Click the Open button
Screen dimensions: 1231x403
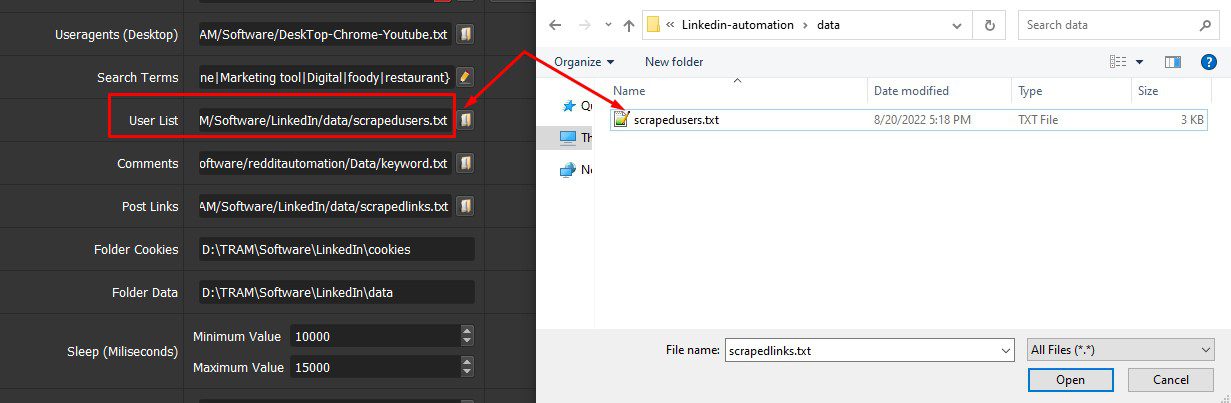pyautogui.click(x=1070, y=380)
